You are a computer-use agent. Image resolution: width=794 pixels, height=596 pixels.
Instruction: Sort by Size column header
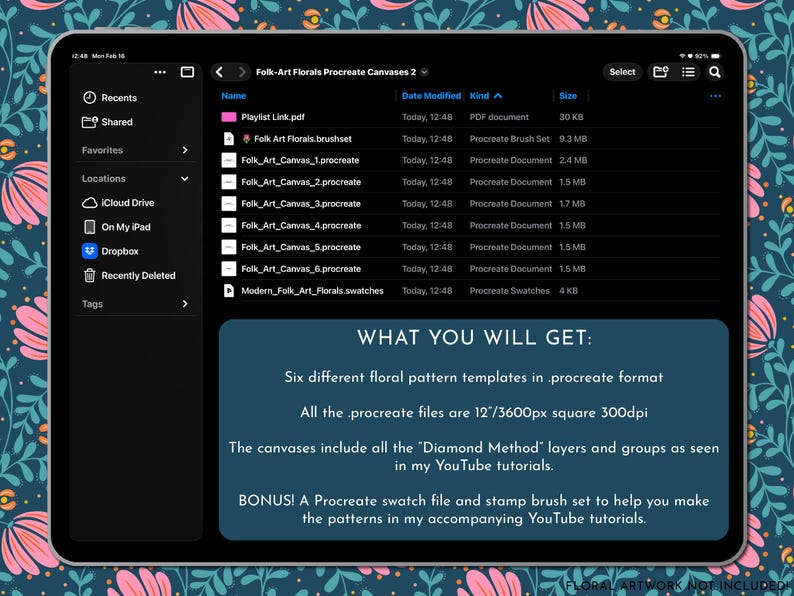(x=568, y=96)
